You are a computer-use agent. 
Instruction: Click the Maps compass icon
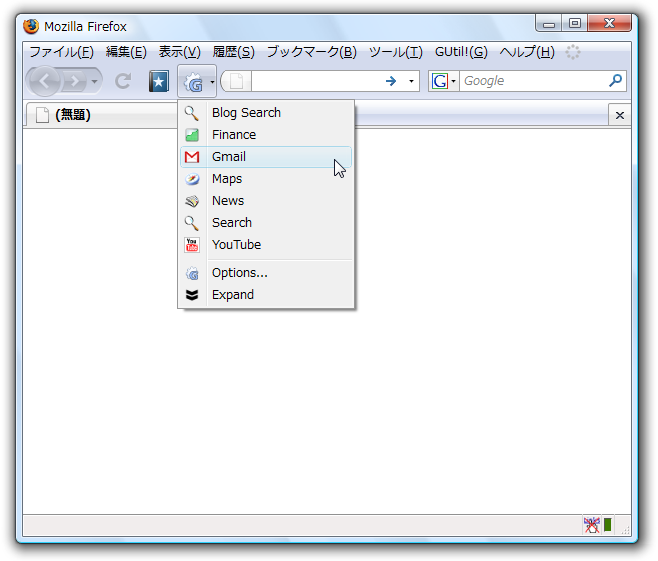pos(192,179)
